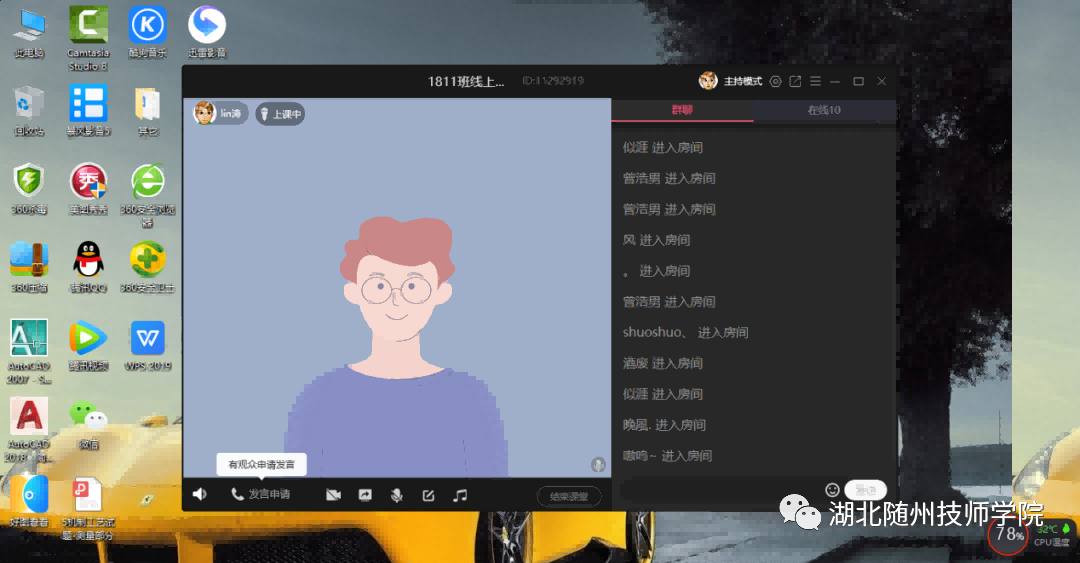Switch to the 群聊 tab
The height and width of the screenshot is (563, 1080).
tap(682, 110)
